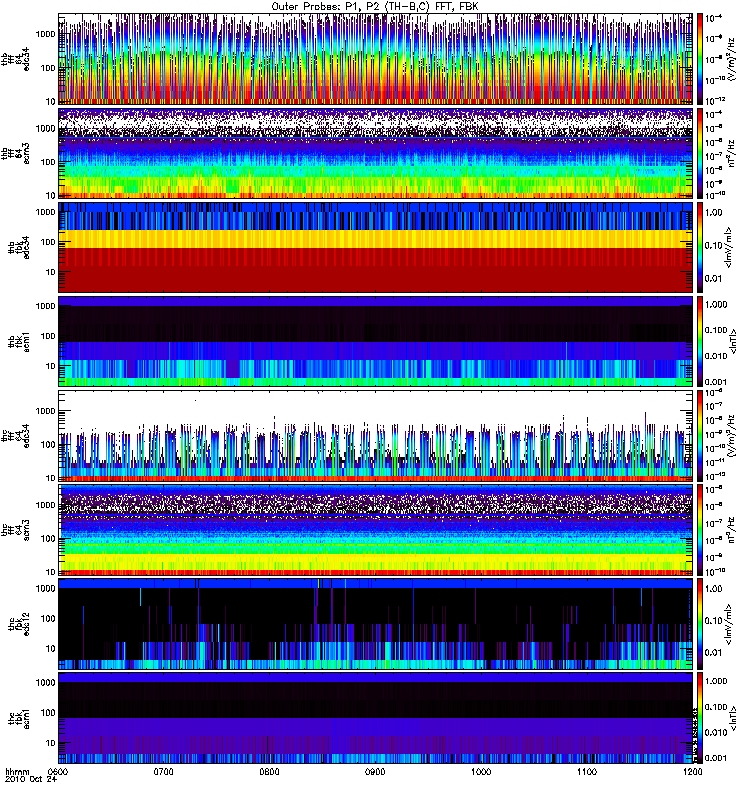This screenshot has height=800, width=750.
Task: Select the thb fbk edc34 filter bank panel
Action: pyautogui.click(x=376, y=247)
